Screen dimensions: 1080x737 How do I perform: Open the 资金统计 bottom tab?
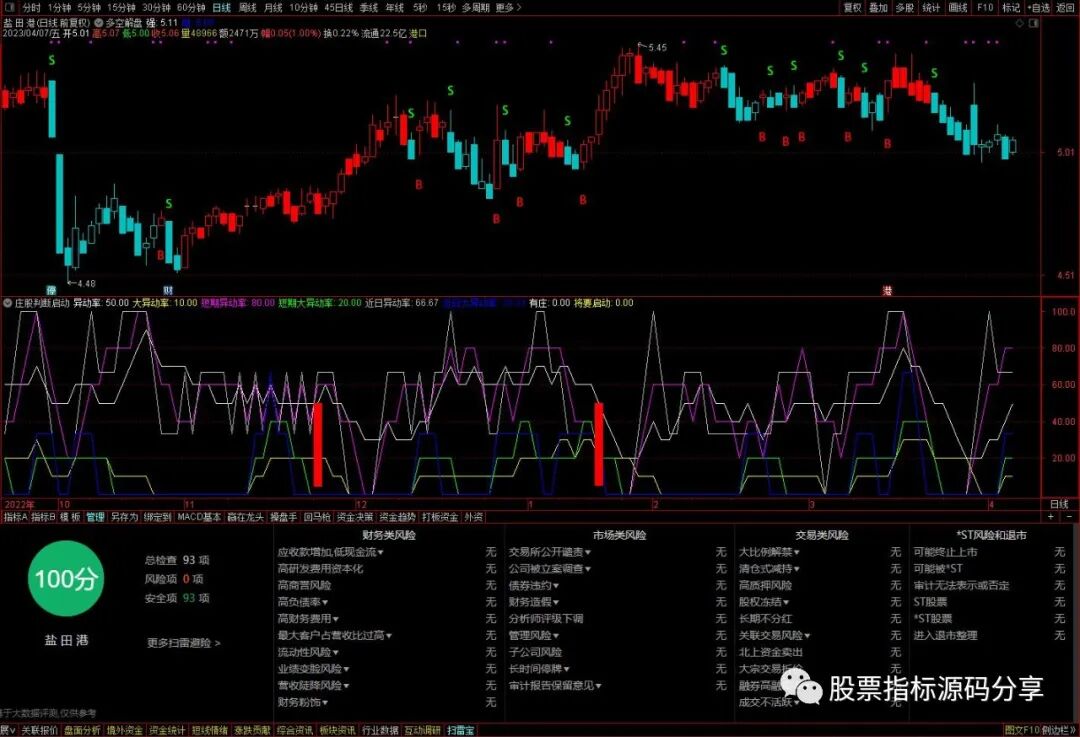(167, 730)
